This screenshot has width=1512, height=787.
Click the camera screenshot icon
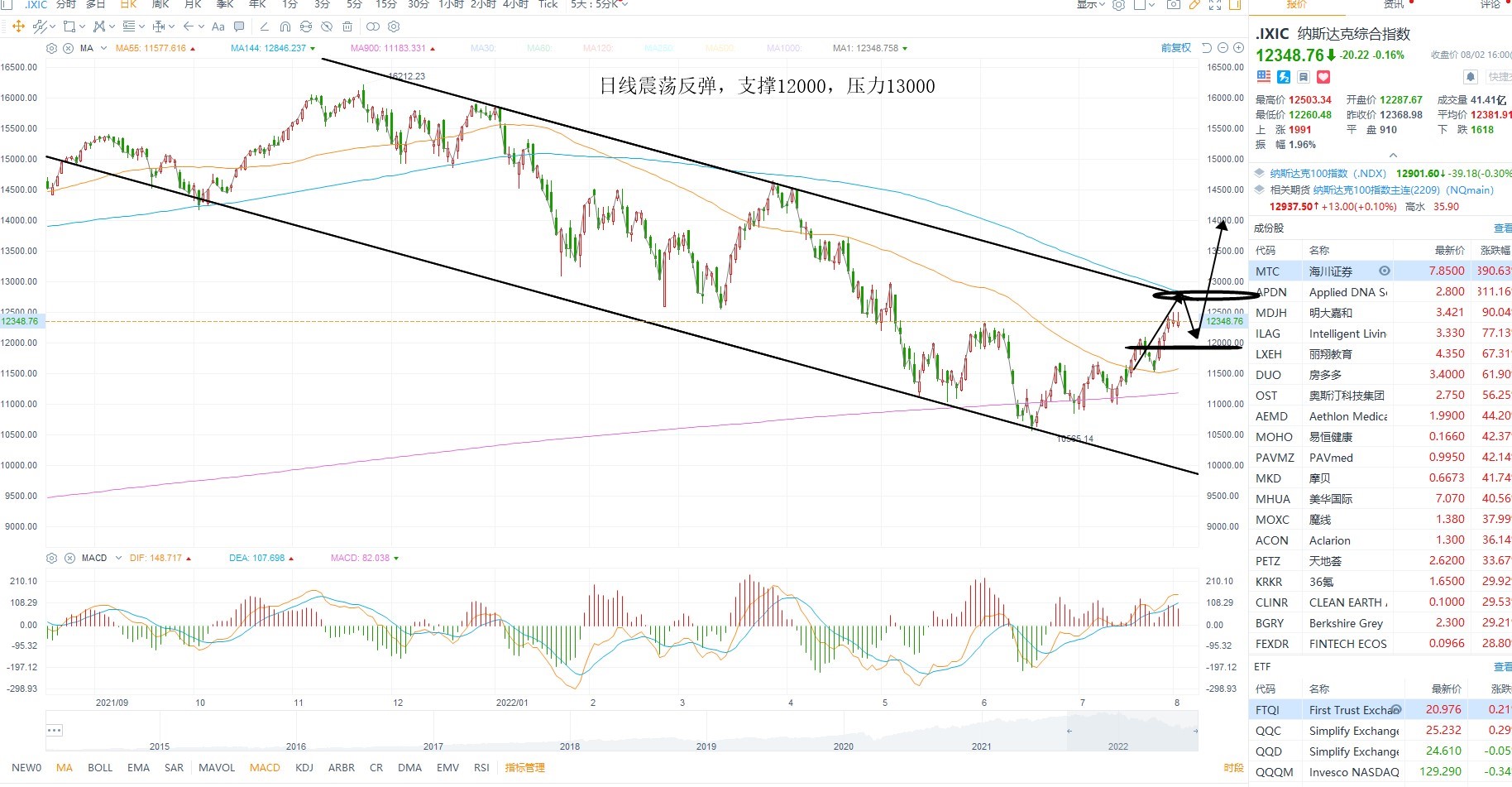point(1173,5)
